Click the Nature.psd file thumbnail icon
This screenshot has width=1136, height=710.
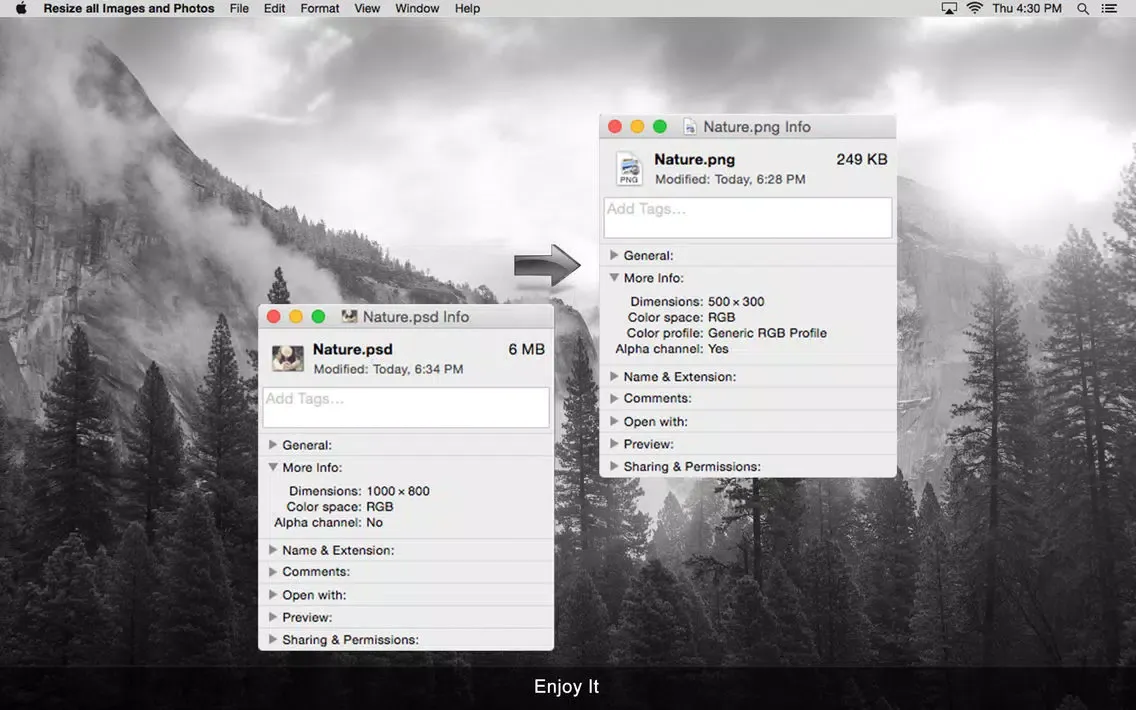point(288,358)
